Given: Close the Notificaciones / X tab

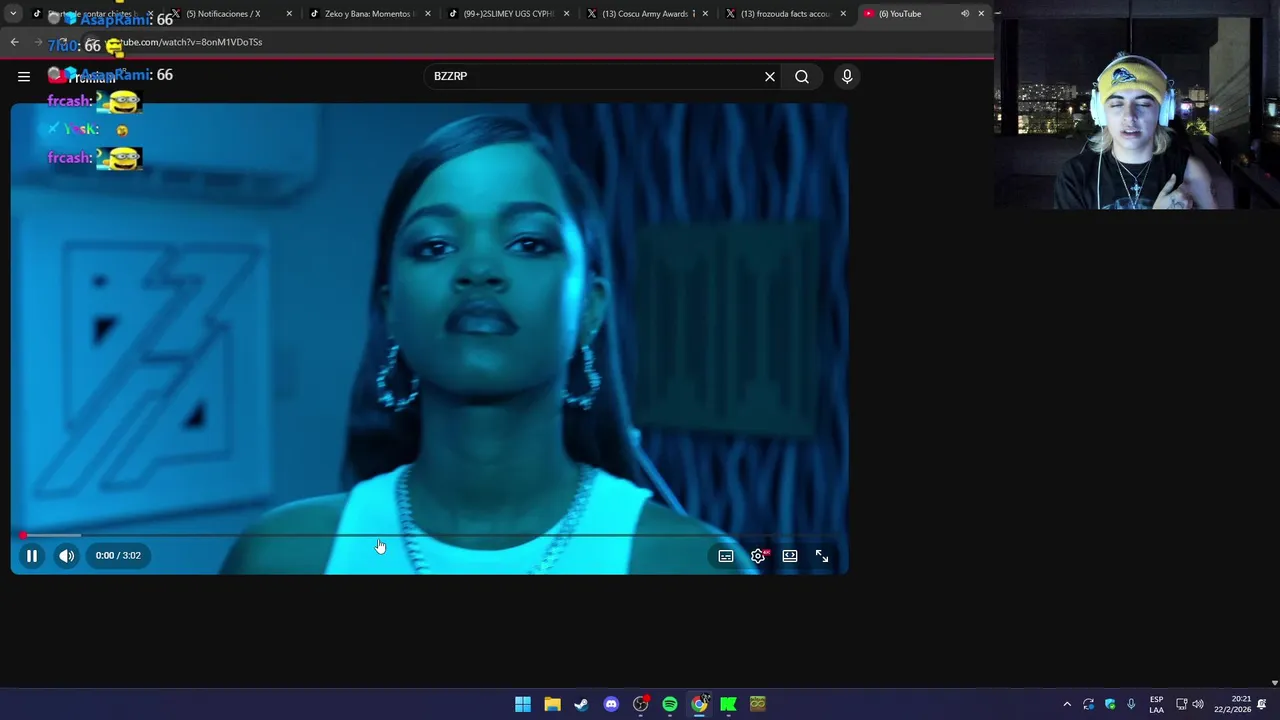Looking at the screenshot, I should click(x=289, y=14).
